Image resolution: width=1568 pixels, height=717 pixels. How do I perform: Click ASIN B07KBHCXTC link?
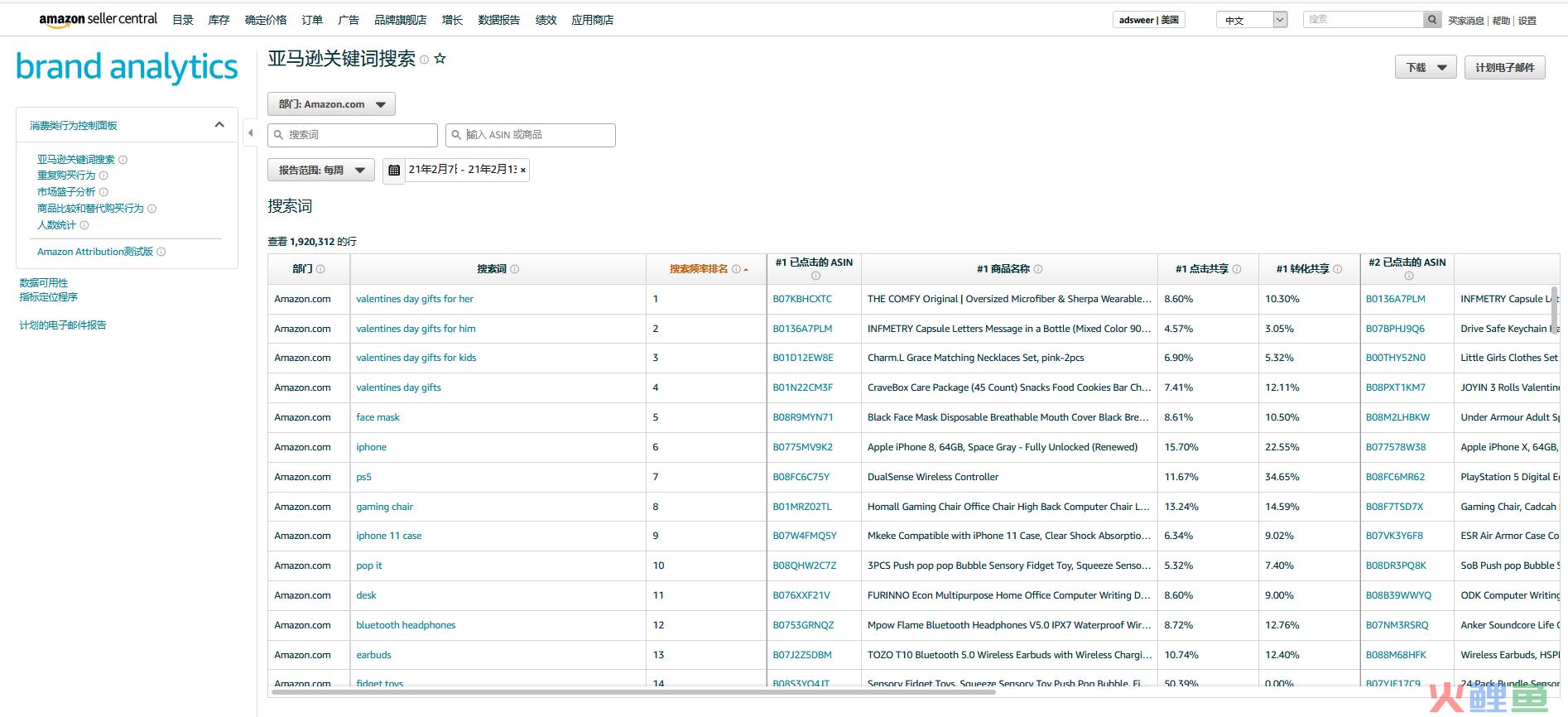[802, 299]
